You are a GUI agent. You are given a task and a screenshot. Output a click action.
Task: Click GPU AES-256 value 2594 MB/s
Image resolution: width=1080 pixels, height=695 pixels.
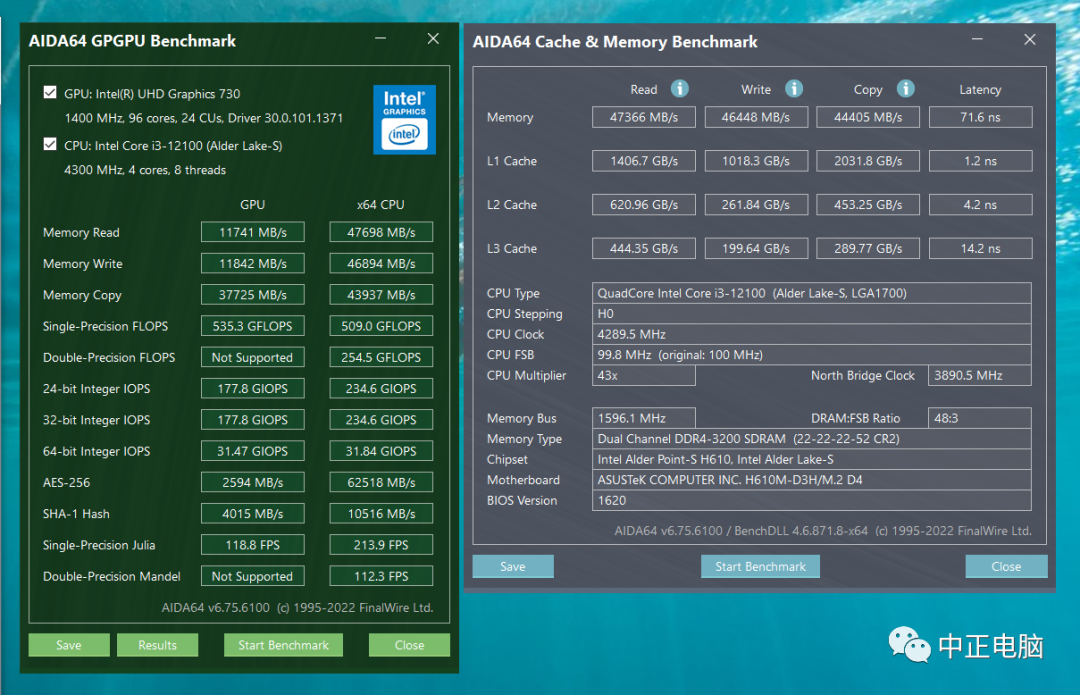pos(253,482)
